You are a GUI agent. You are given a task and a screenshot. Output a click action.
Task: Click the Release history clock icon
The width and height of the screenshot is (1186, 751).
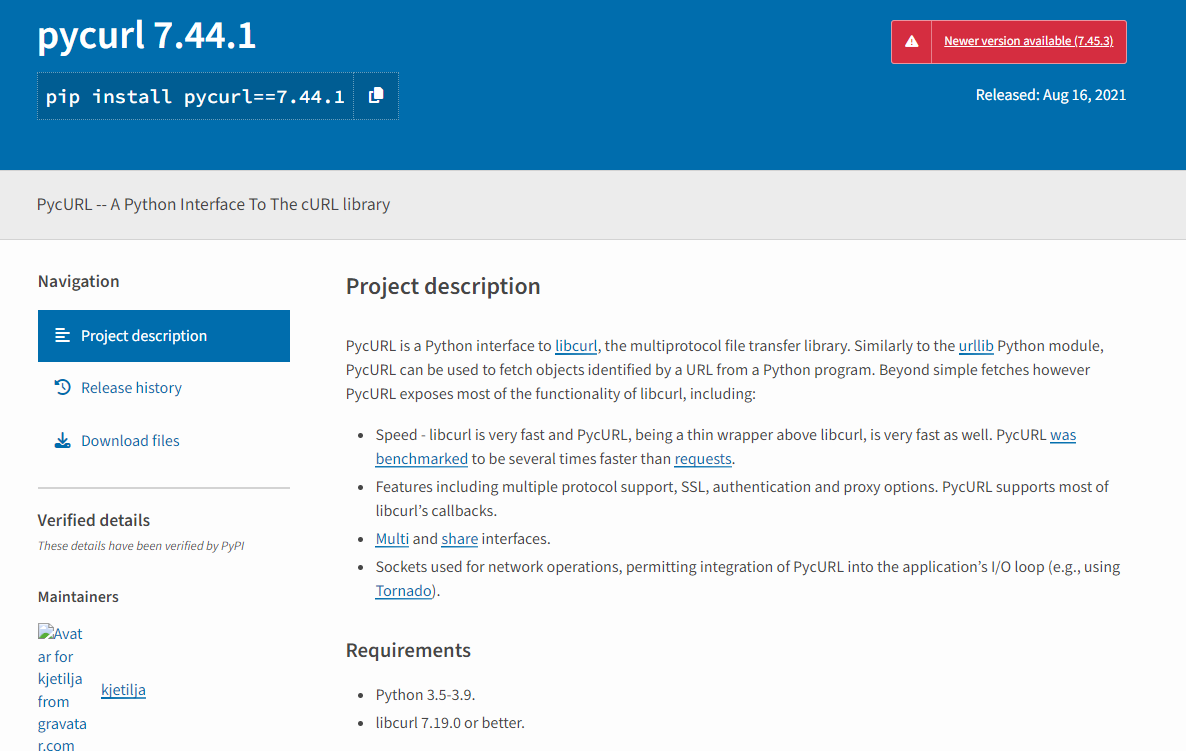pos(63,388)
